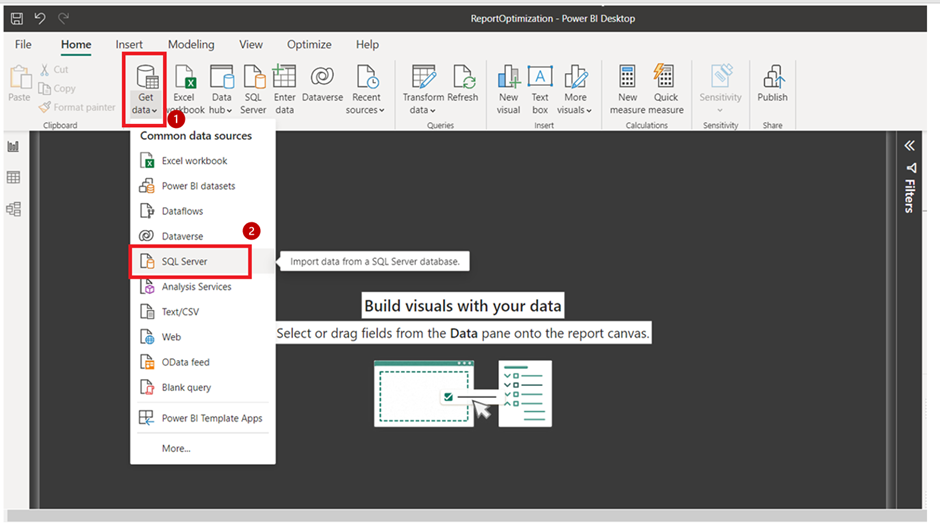Expand the Recent sources dropdown
940x531 pixels.
pos(366,110)
